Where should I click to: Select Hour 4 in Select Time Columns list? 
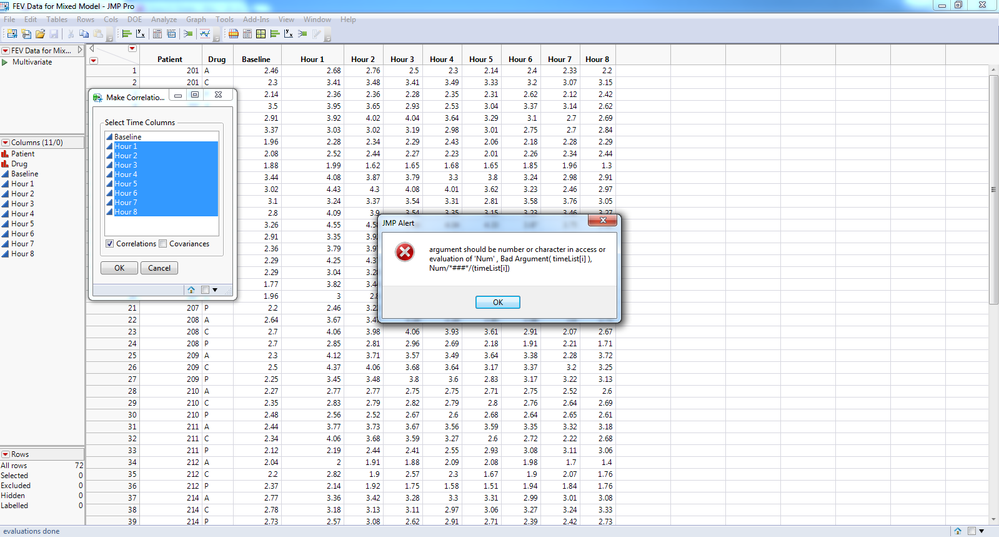click(x=162, y=175)
